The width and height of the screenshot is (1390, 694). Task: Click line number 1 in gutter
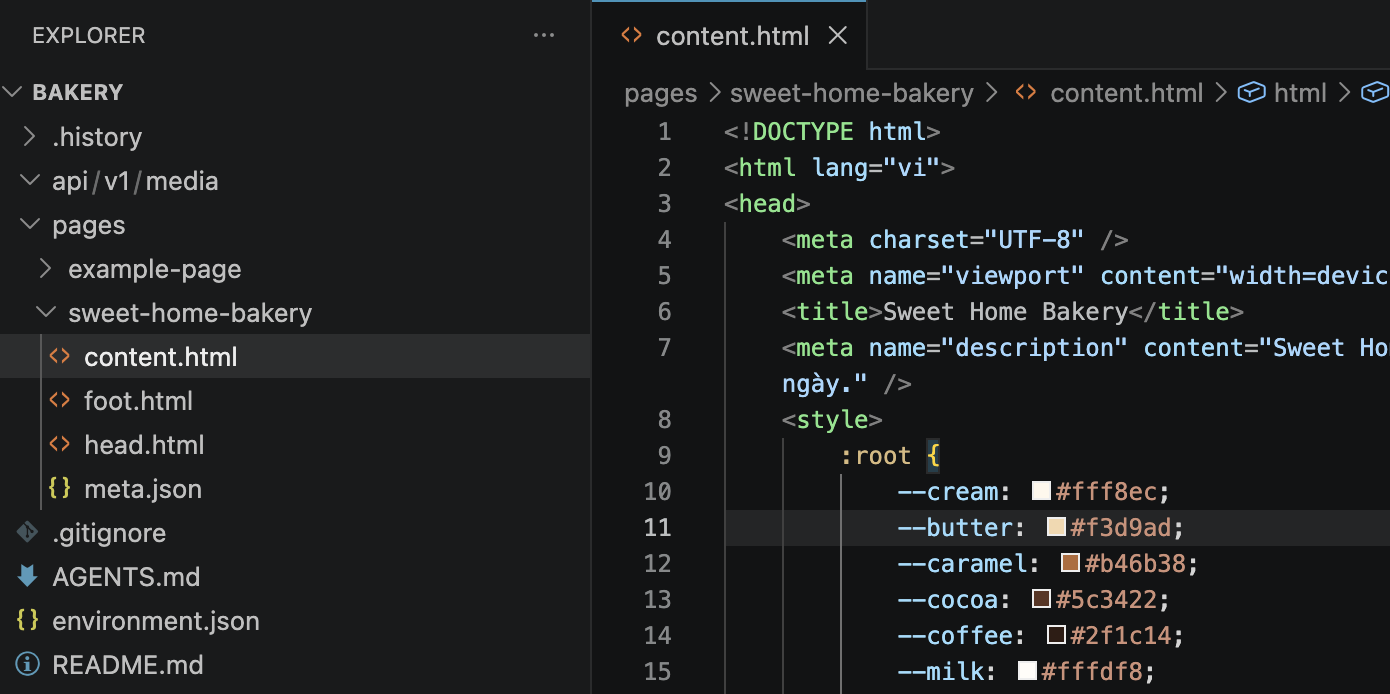coord(665,132)
